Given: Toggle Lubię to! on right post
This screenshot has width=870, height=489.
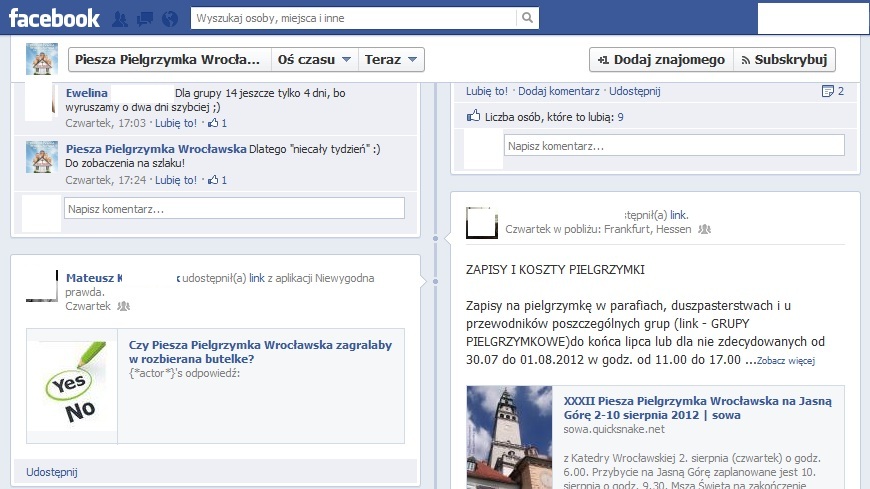Looking at the screenshot, I should [486, 91].
